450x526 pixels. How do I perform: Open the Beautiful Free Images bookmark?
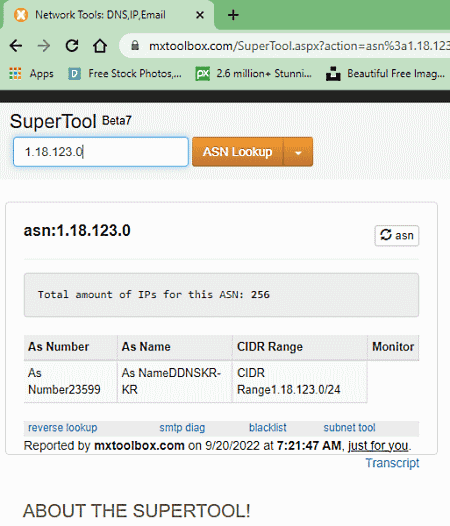pyautogui.click(x=386, y=73)
